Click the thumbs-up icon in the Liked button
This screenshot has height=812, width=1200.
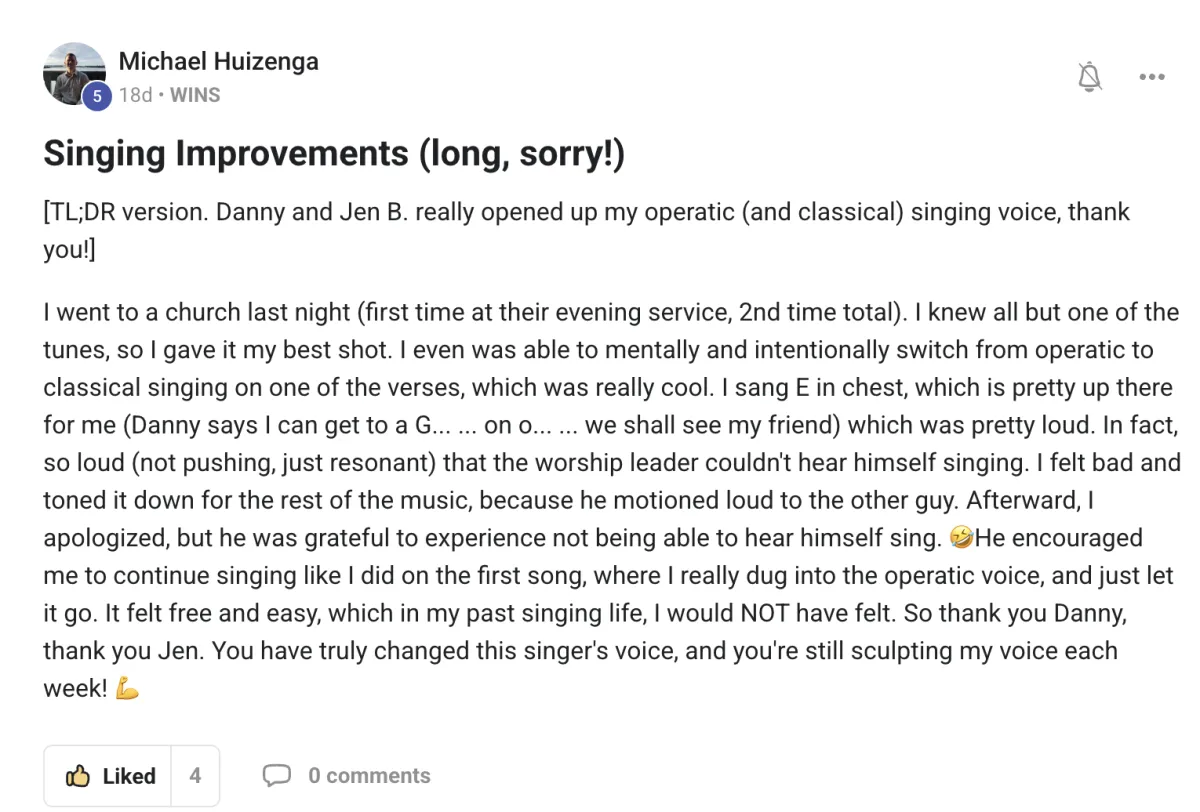pyautogui.click(x=78, y=776)
